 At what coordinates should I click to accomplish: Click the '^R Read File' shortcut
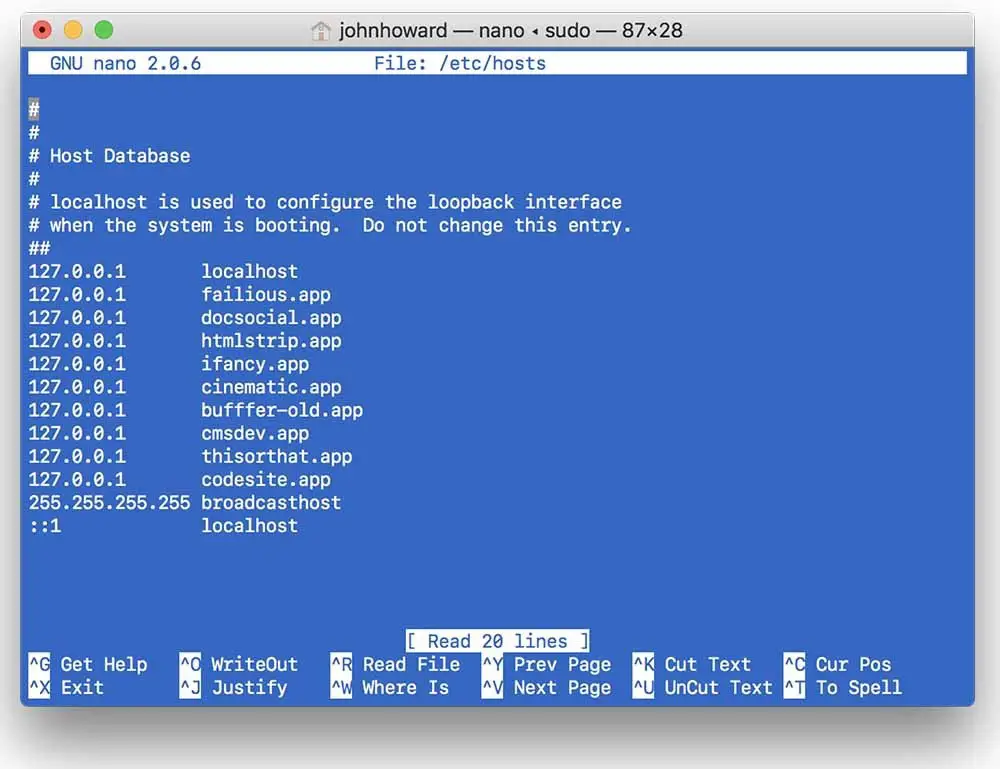[x=395, y=664]
